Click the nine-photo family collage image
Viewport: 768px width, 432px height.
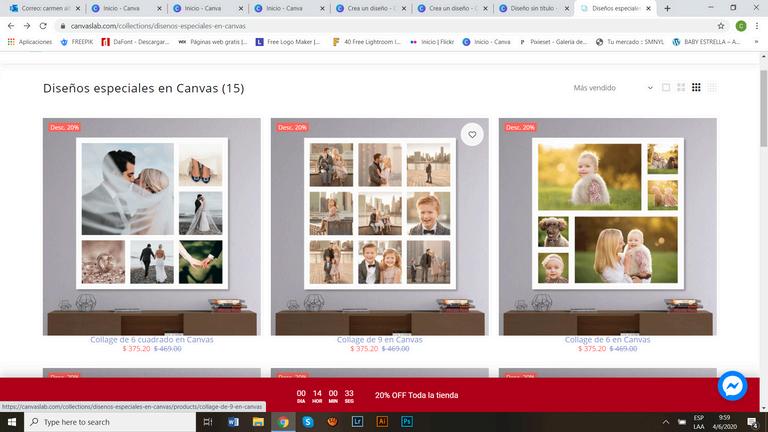click(380, 227)
